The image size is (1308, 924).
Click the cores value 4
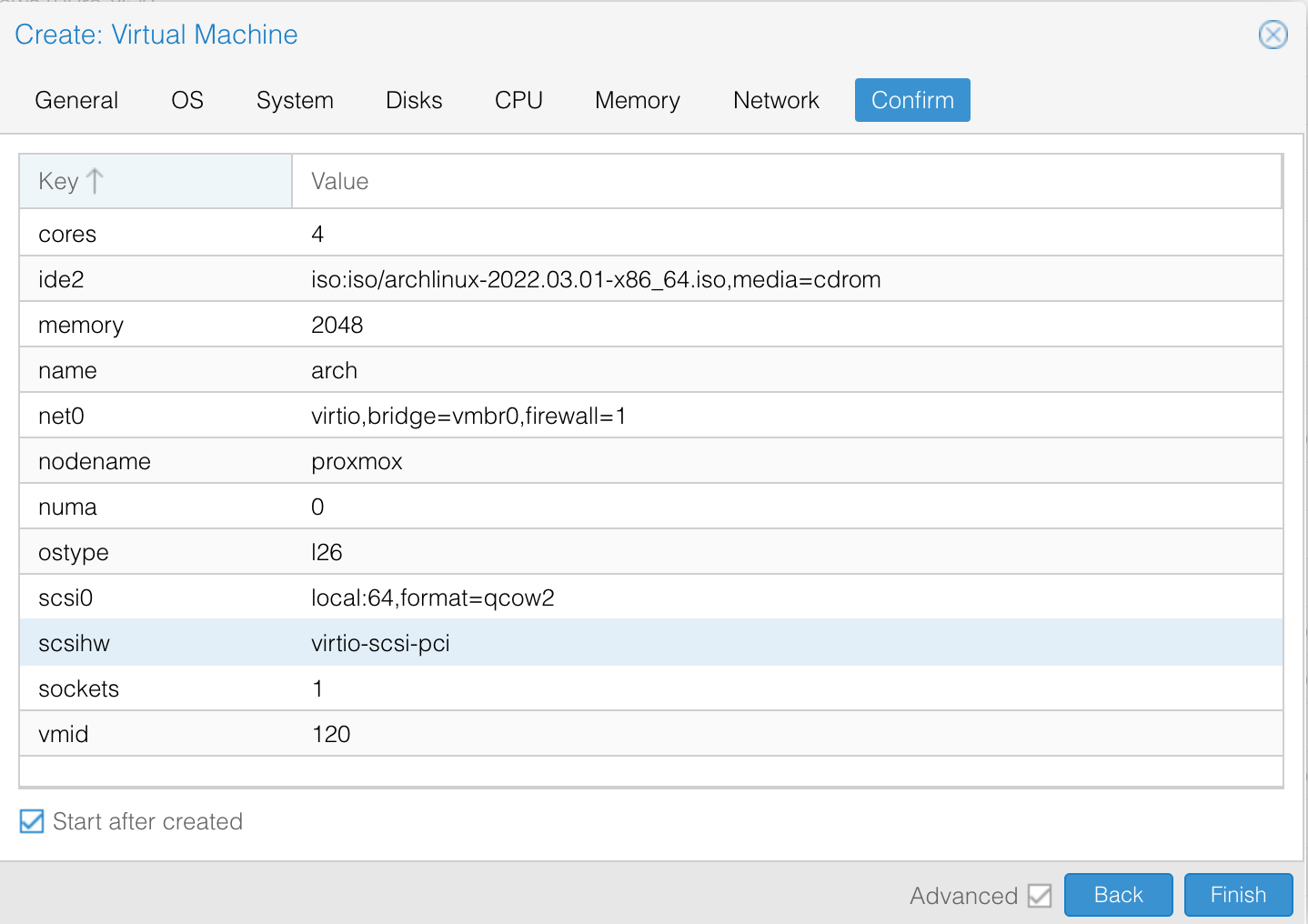coord(317,234)
